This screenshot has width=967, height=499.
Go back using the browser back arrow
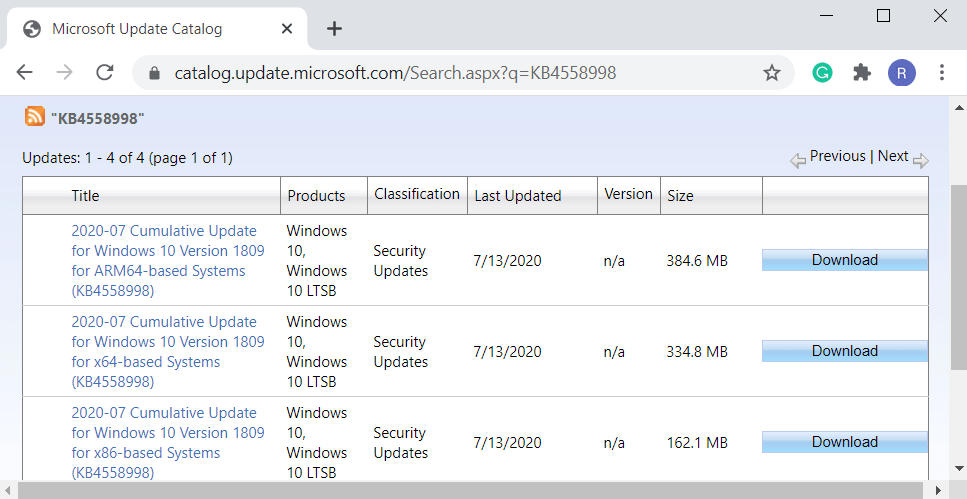(25, 73)
